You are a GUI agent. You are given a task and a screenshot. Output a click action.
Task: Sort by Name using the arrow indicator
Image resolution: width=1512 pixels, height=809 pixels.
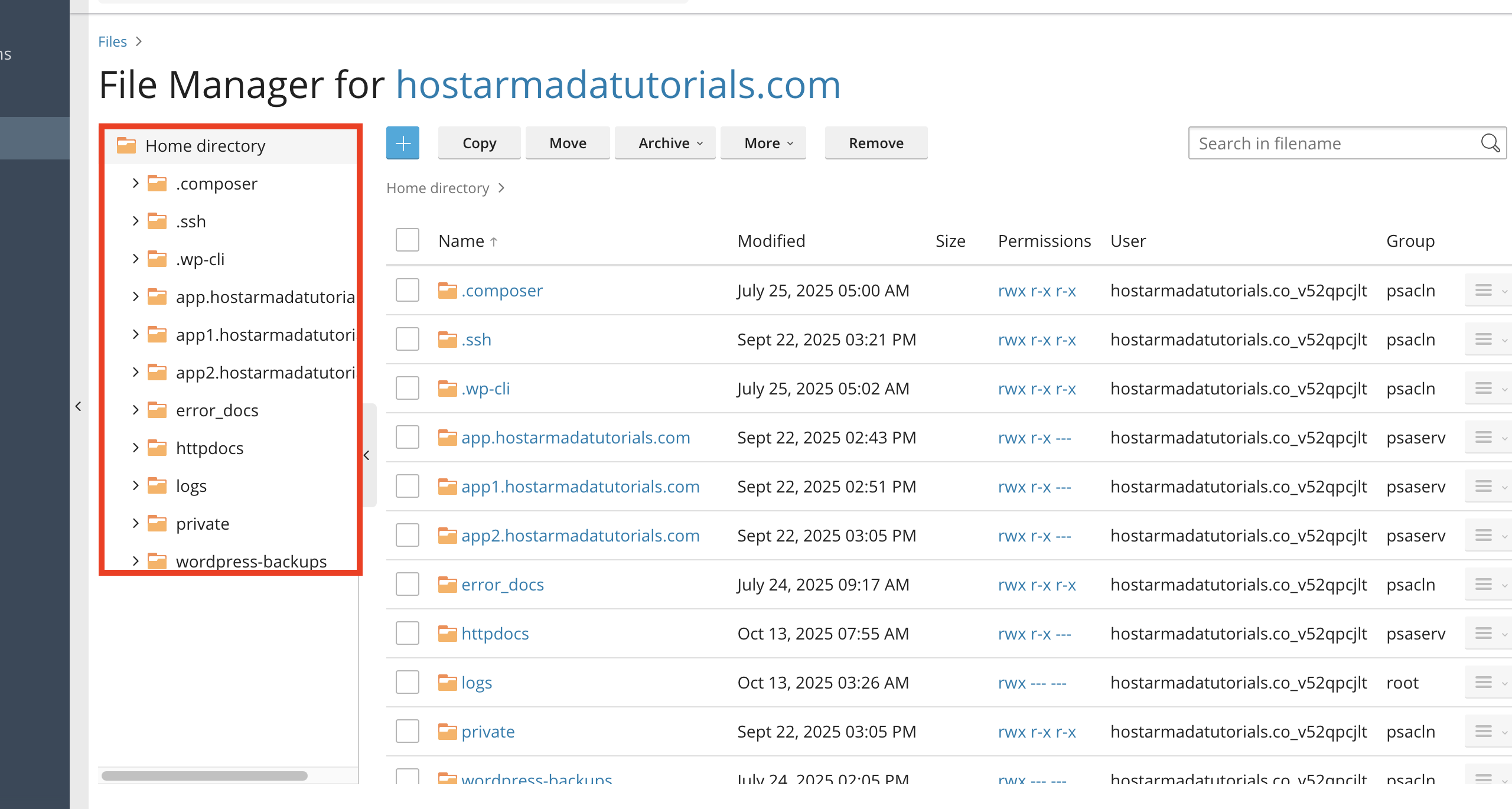point(494,242)
